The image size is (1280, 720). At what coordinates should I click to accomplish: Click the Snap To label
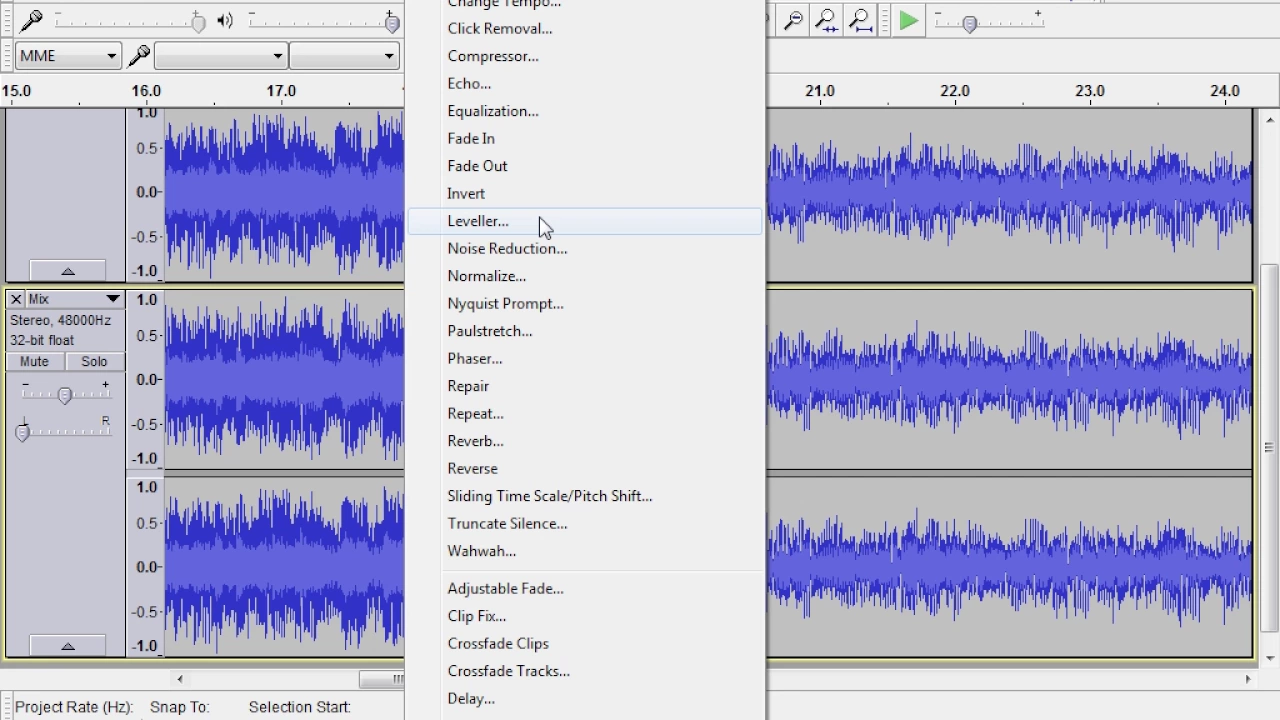(180, 707)
